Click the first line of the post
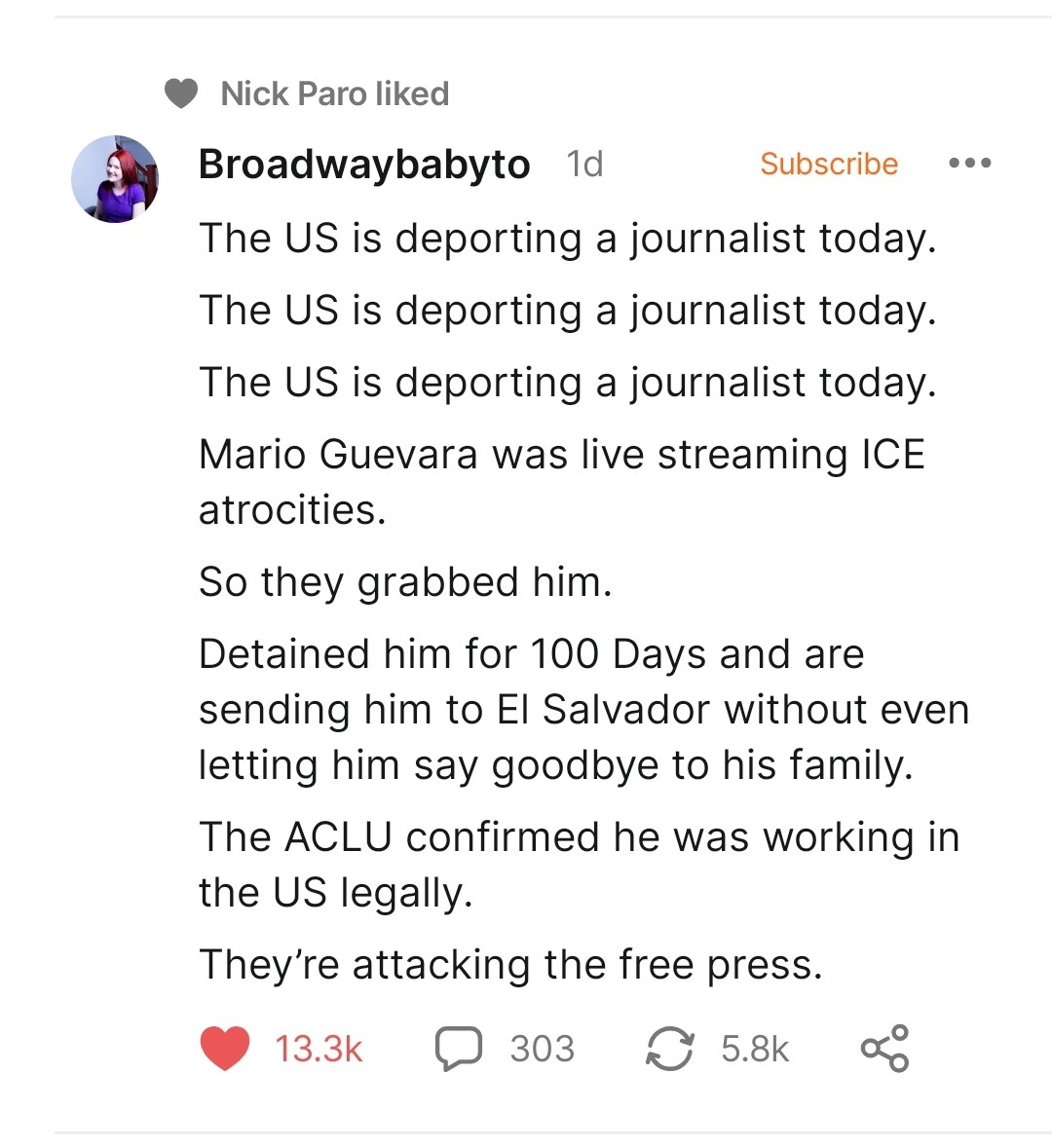Image resolution: width=1052 pixels, height=1148 pixels. (567, 239)
